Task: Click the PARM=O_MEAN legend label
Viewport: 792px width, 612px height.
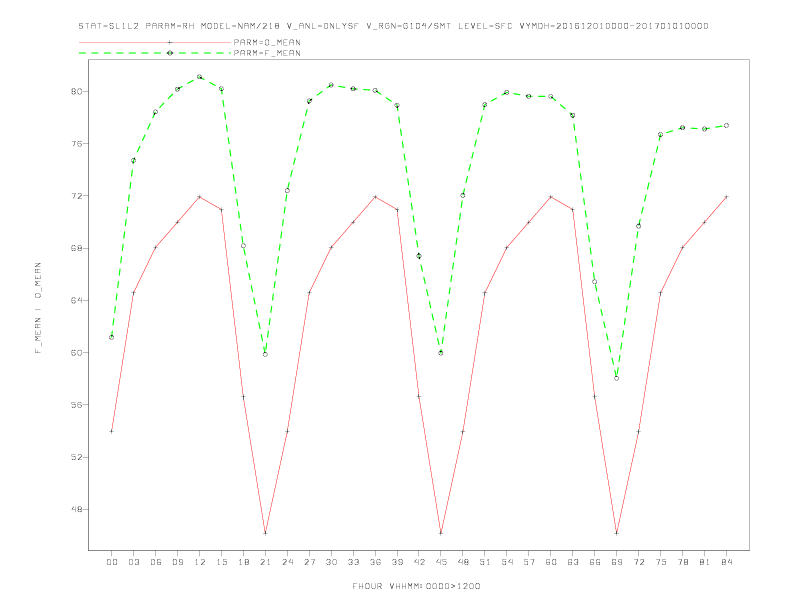Action: (x=267, y=42)
